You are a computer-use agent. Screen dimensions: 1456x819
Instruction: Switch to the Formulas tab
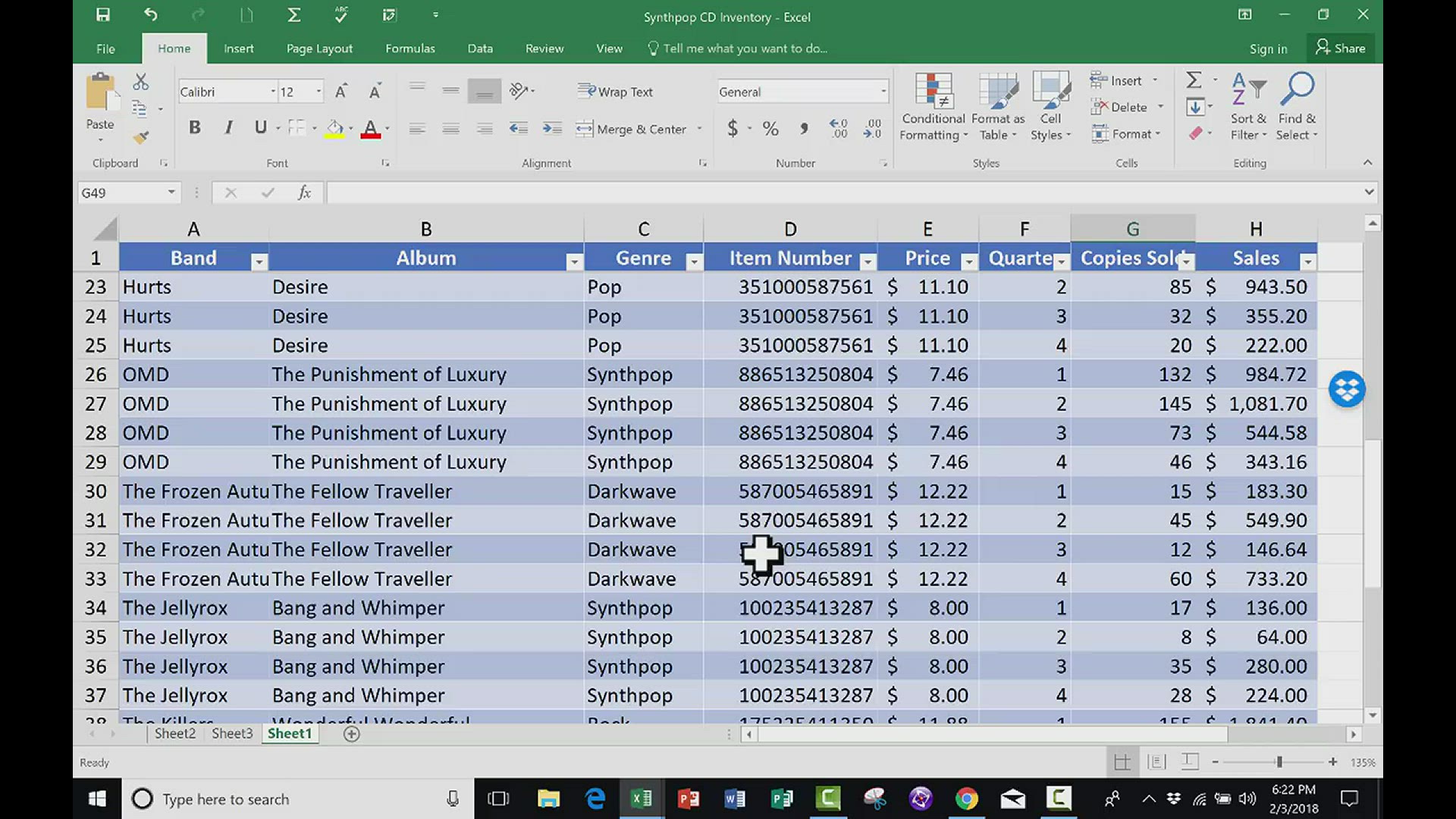click(x=410, y=49)
